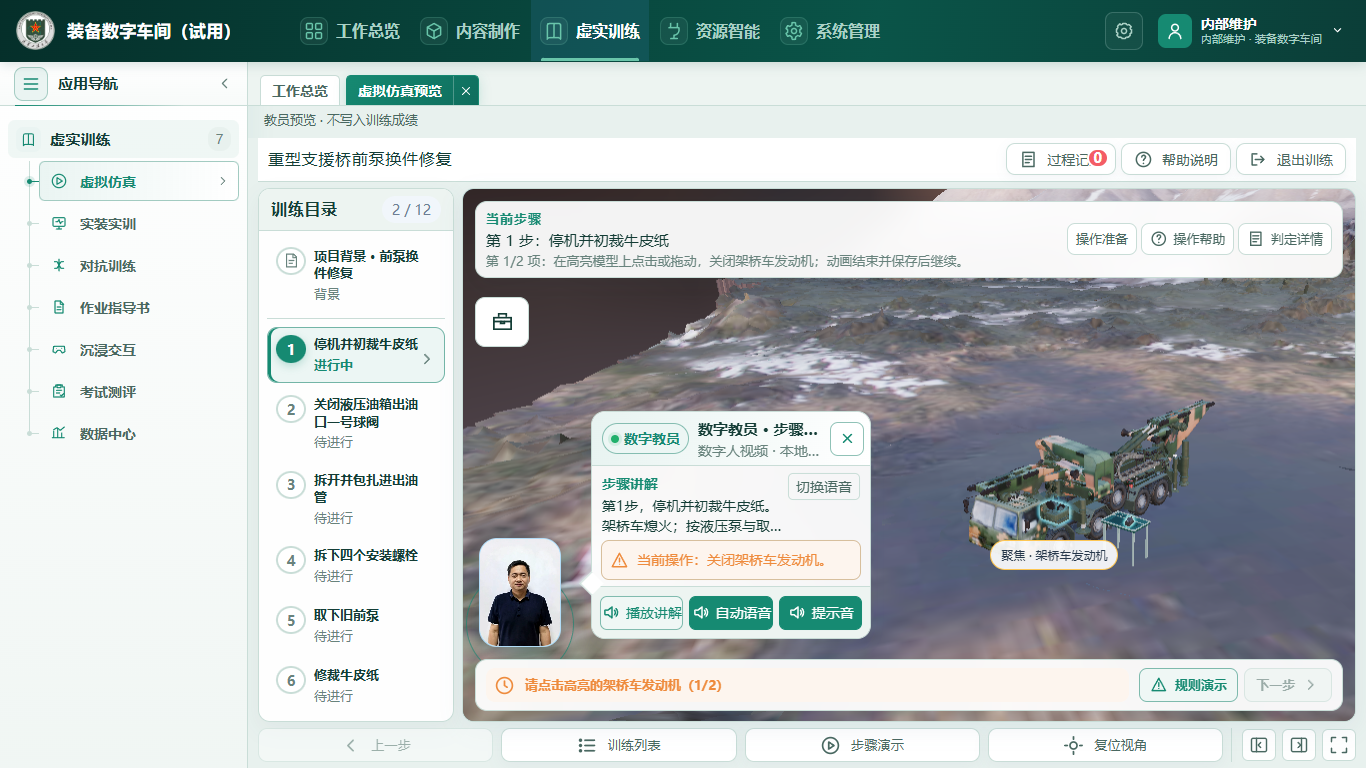Click the settings gear icon in header

[1124, 31]
